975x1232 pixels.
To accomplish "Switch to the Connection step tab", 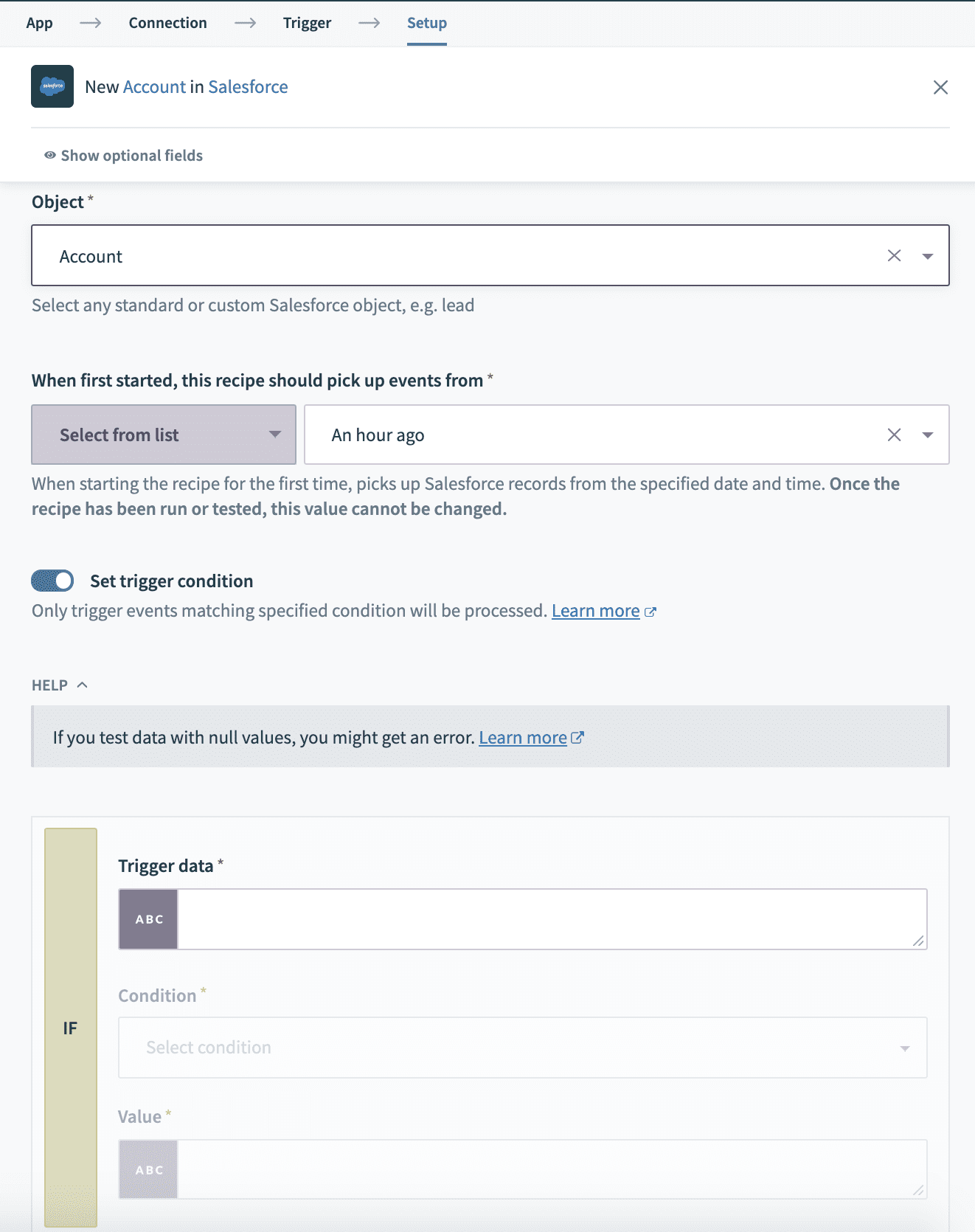I will (167, 22).
